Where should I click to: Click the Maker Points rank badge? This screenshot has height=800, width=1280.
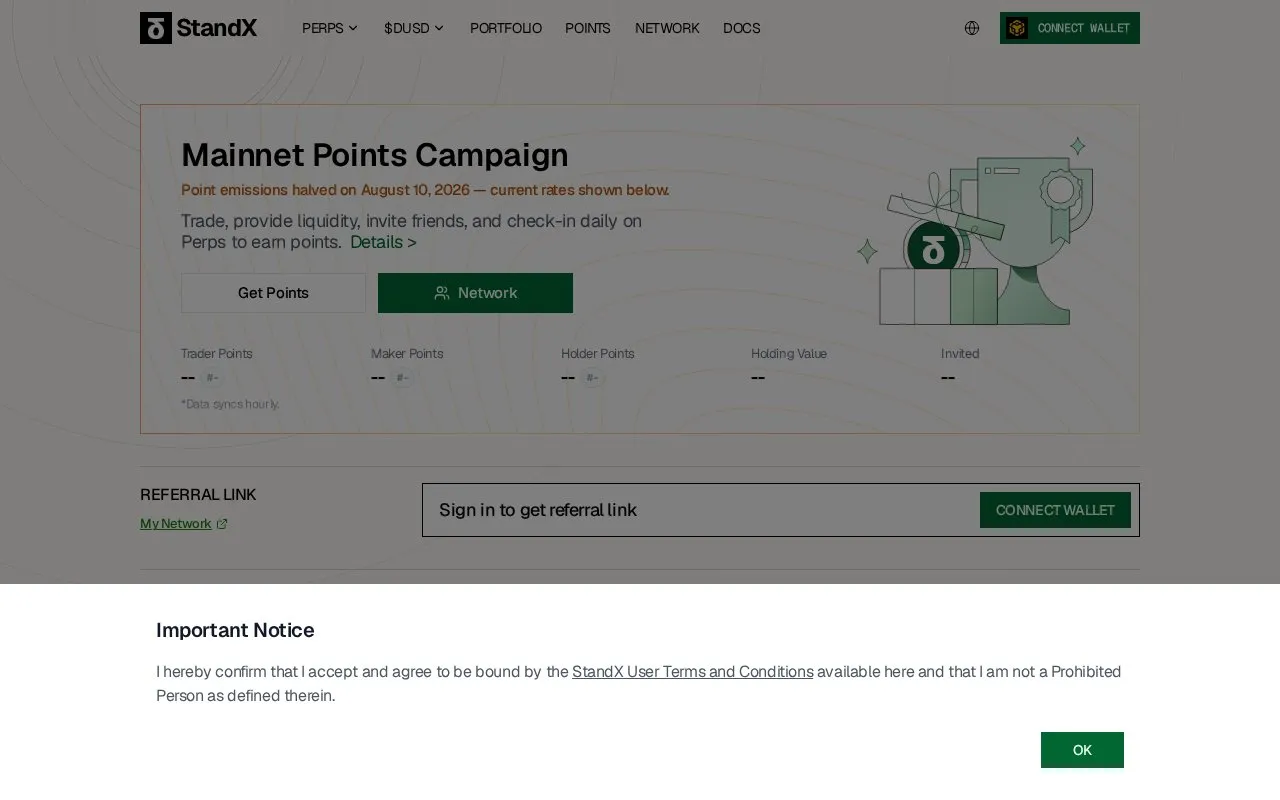[401, 378]
